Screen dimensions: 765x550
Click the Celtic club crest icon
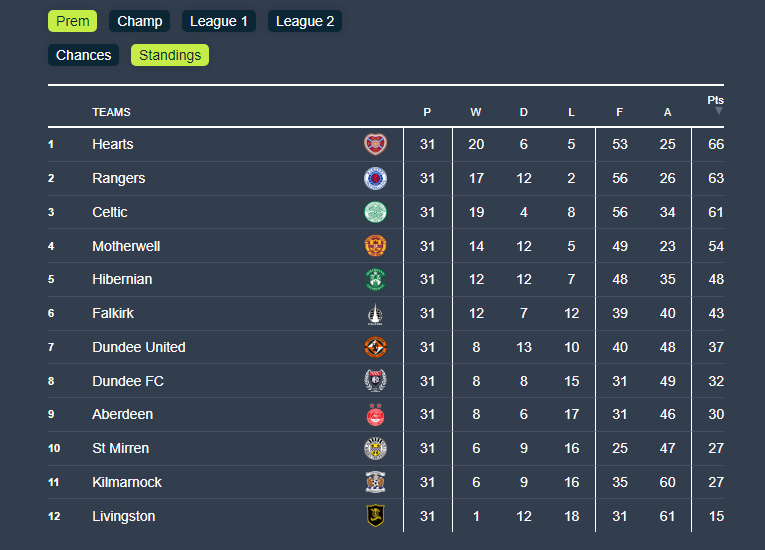click(x=375, y=212)
